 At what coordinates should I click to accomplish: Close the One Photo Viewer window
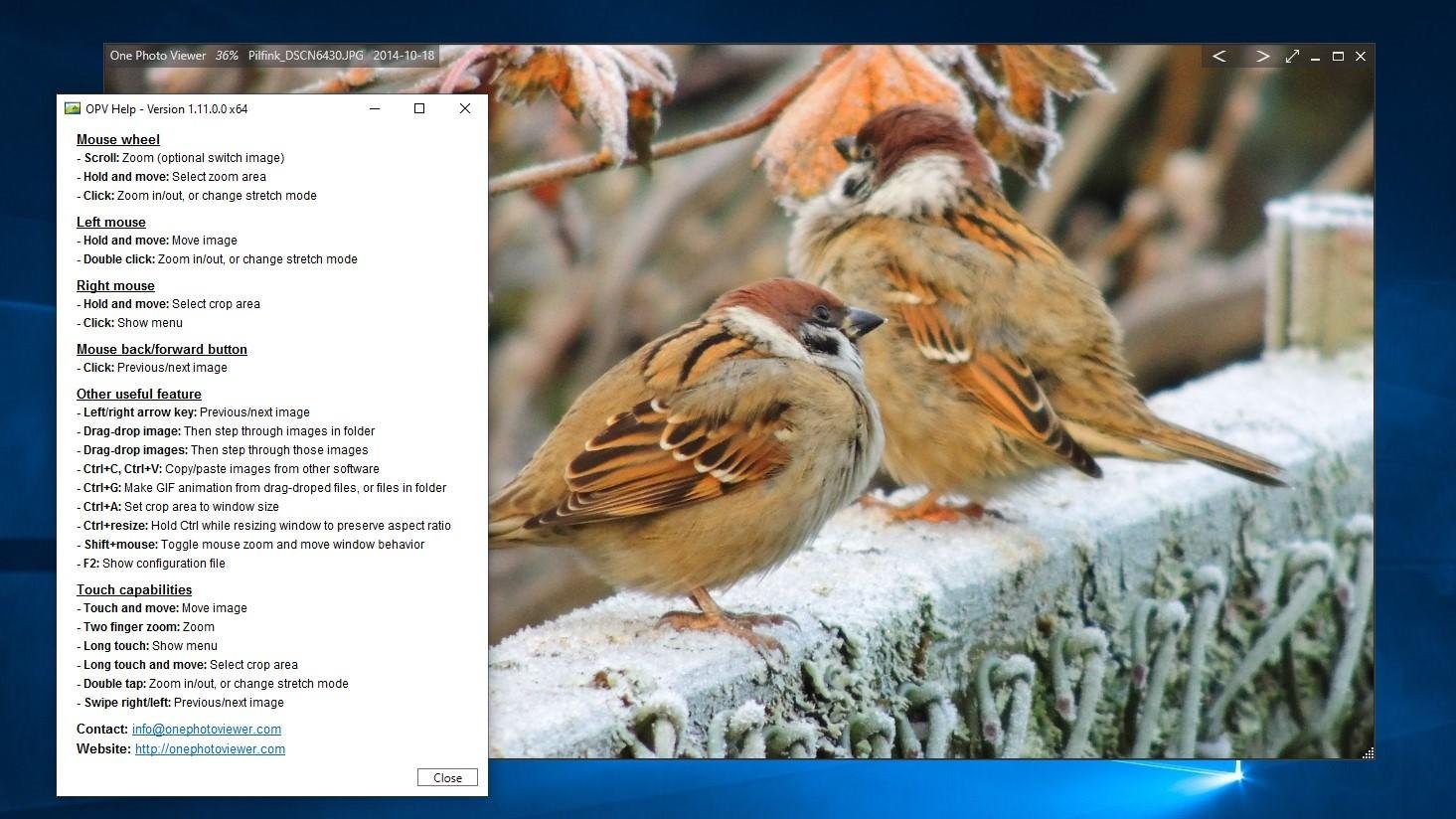point(1361,57)
